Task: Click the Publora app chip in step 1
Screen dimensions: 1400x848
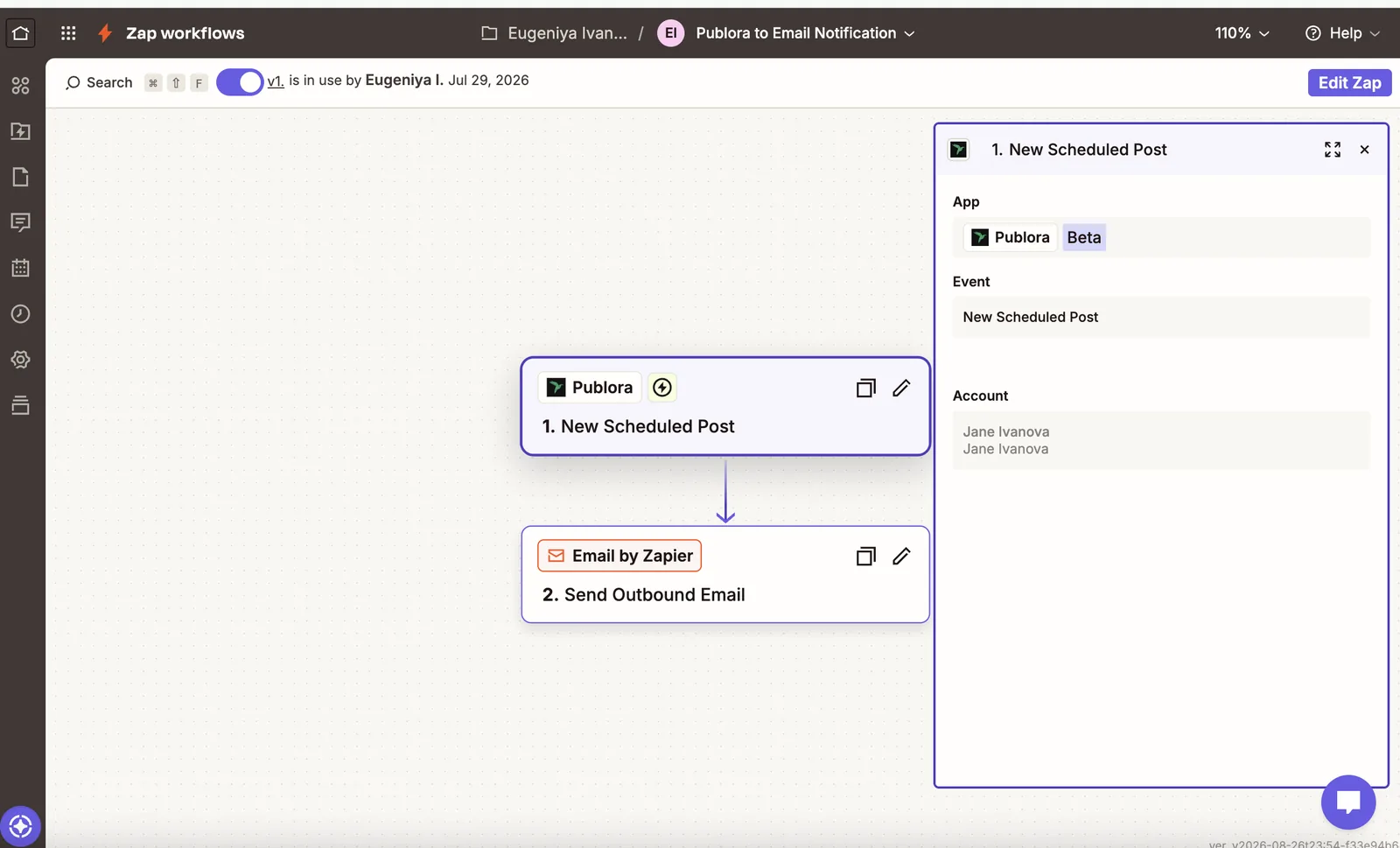Action: click(x=590, y=387)
